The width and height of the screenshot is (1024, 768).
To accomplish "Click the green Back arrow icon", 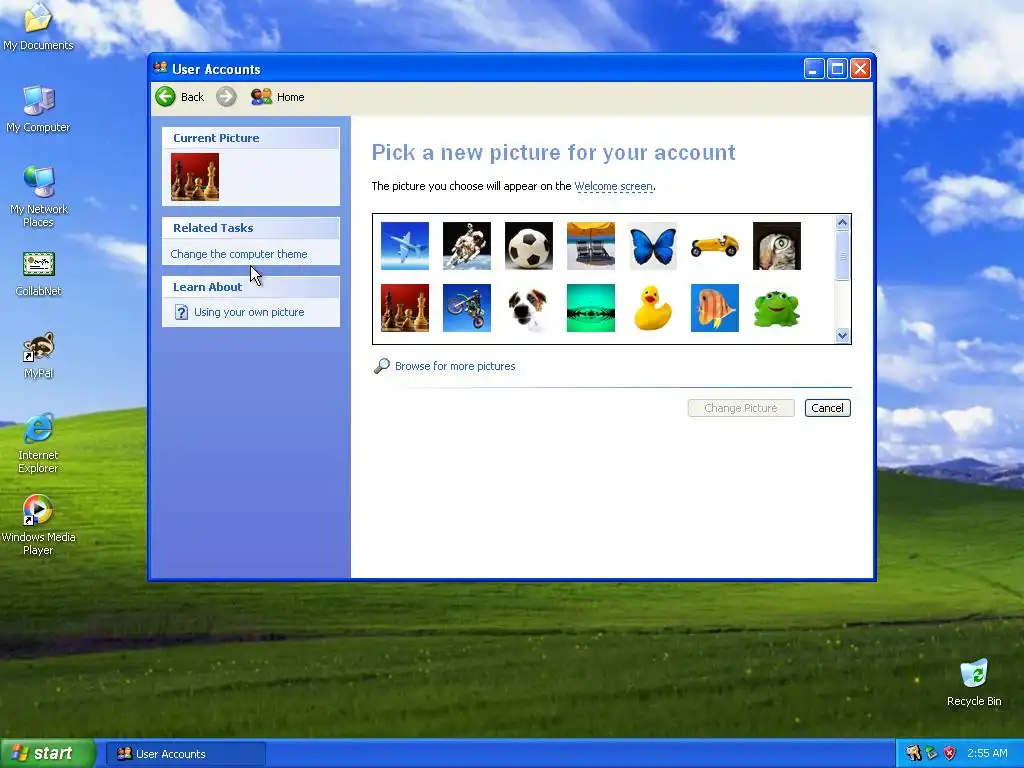I will pos(165,97).
